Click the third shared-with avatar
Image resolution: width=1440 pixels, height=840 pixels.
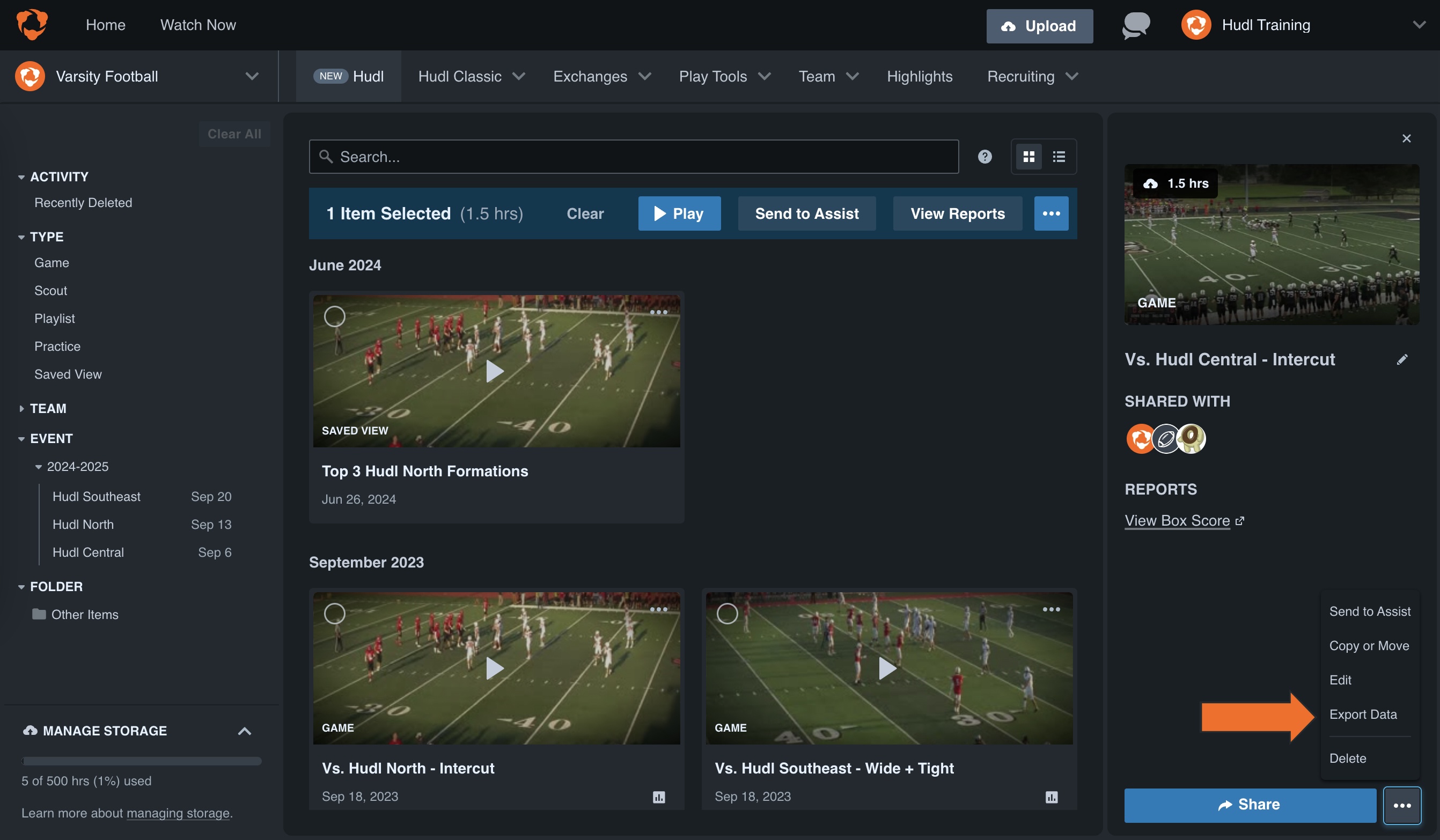pos(1191,439)
